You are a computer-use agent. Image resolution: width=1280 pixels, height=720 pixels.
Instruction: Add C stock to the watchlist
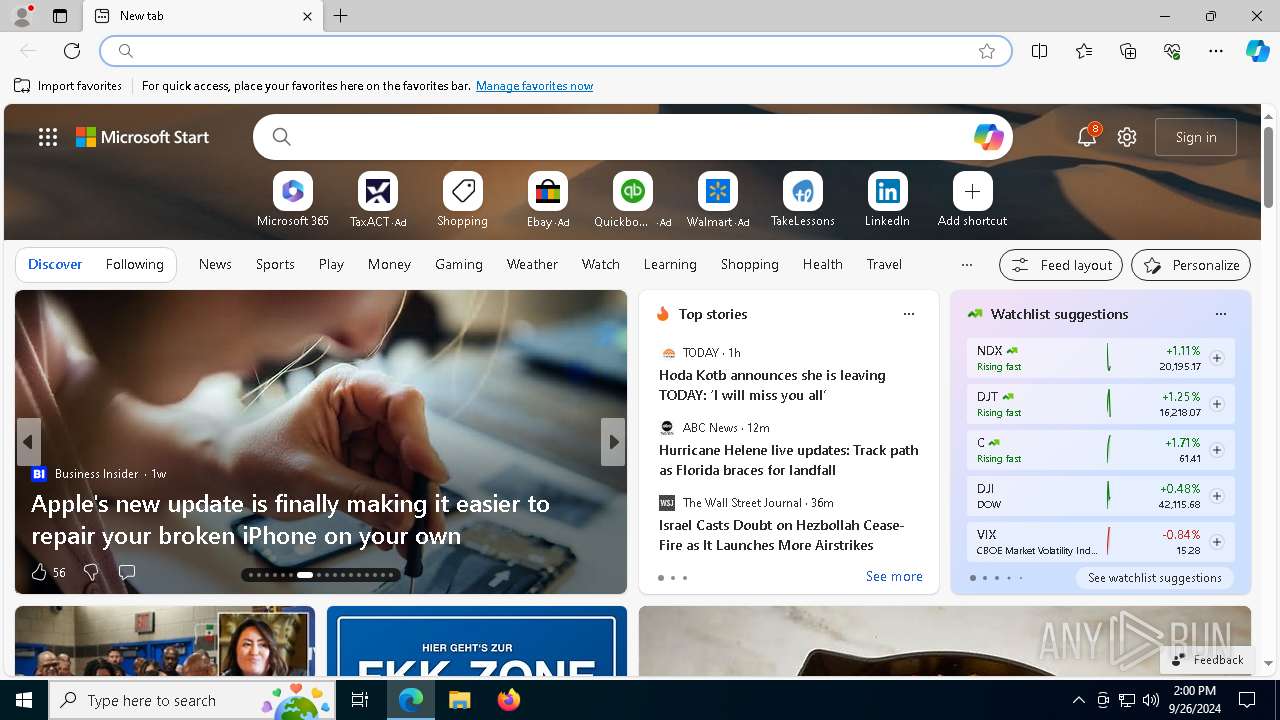coord(1217,450)
